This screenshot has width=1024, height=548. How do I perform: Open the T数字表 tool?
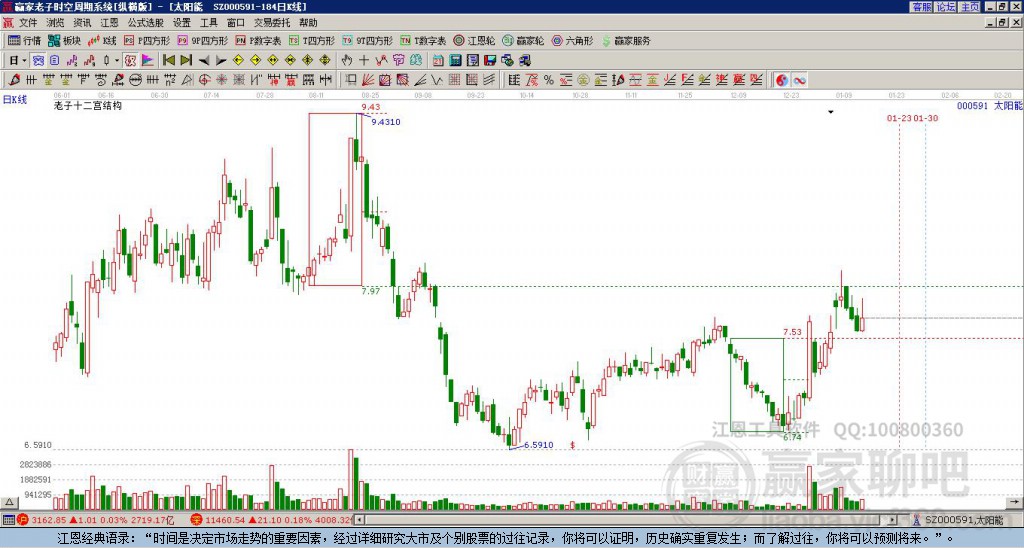tap(423, 40)
